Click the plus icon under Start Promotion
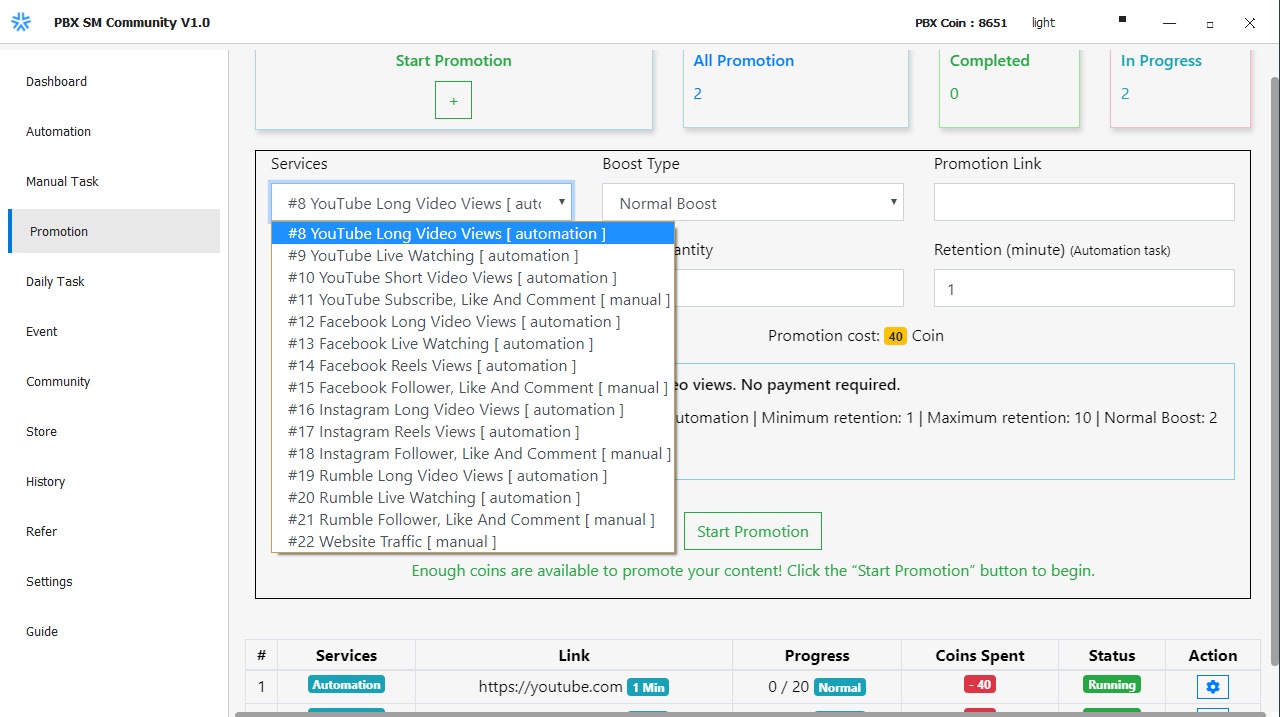This screenshot has width=1280, height=717. [x=453, y=101]
